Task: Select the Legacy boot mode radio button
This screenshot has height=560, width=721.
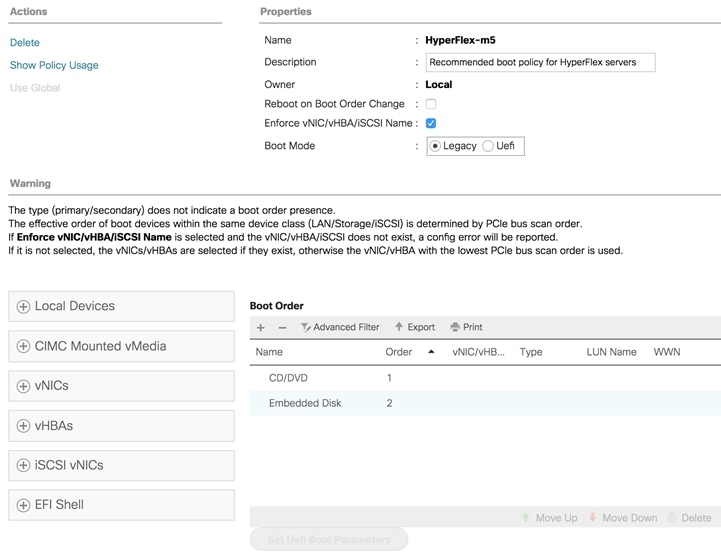Action: click(435, 146)
